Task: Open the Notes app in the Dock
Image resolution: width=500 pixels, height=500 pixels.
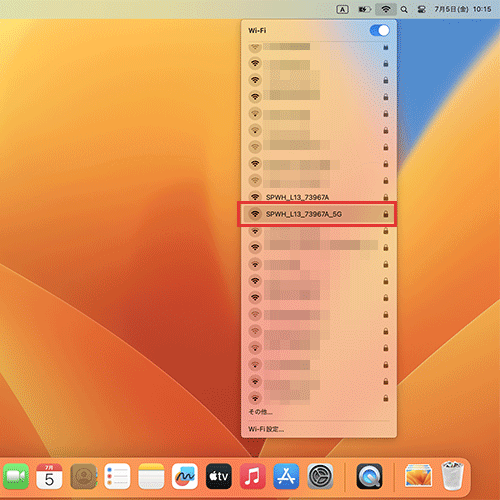Action: [x=151, y=476]
